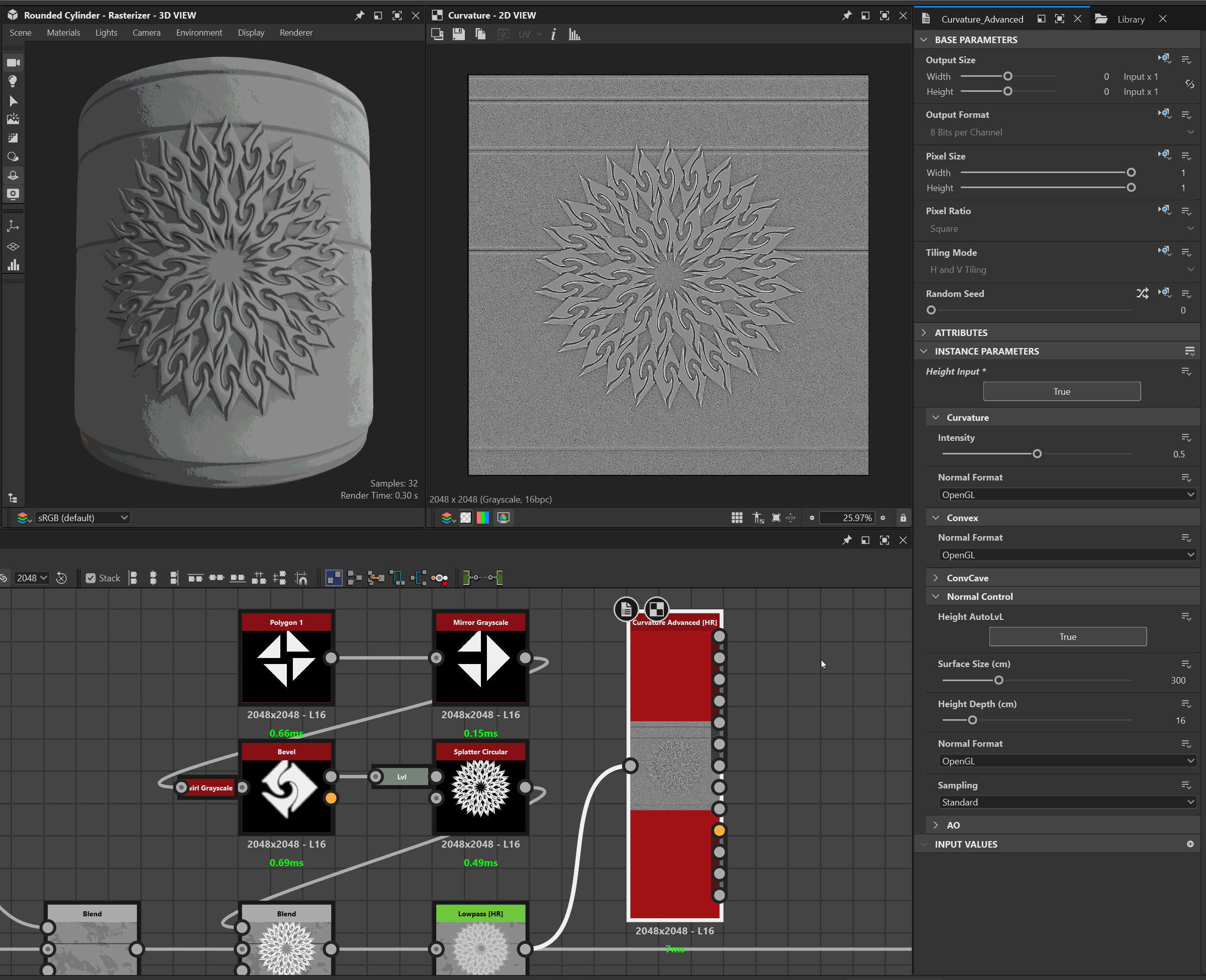The width and height of the screenshot is (1206, 980).
Task: Switch to the Library tab
Action: tap(1130, 19)
